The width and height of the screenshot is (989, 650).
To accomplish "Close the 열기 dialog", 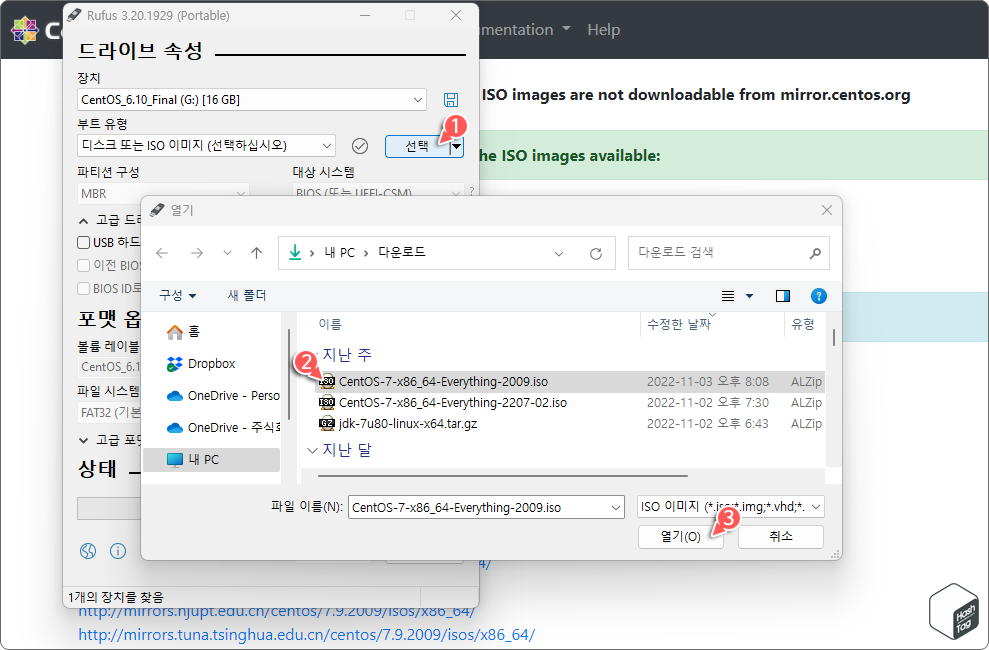I will tap(827, 210).
